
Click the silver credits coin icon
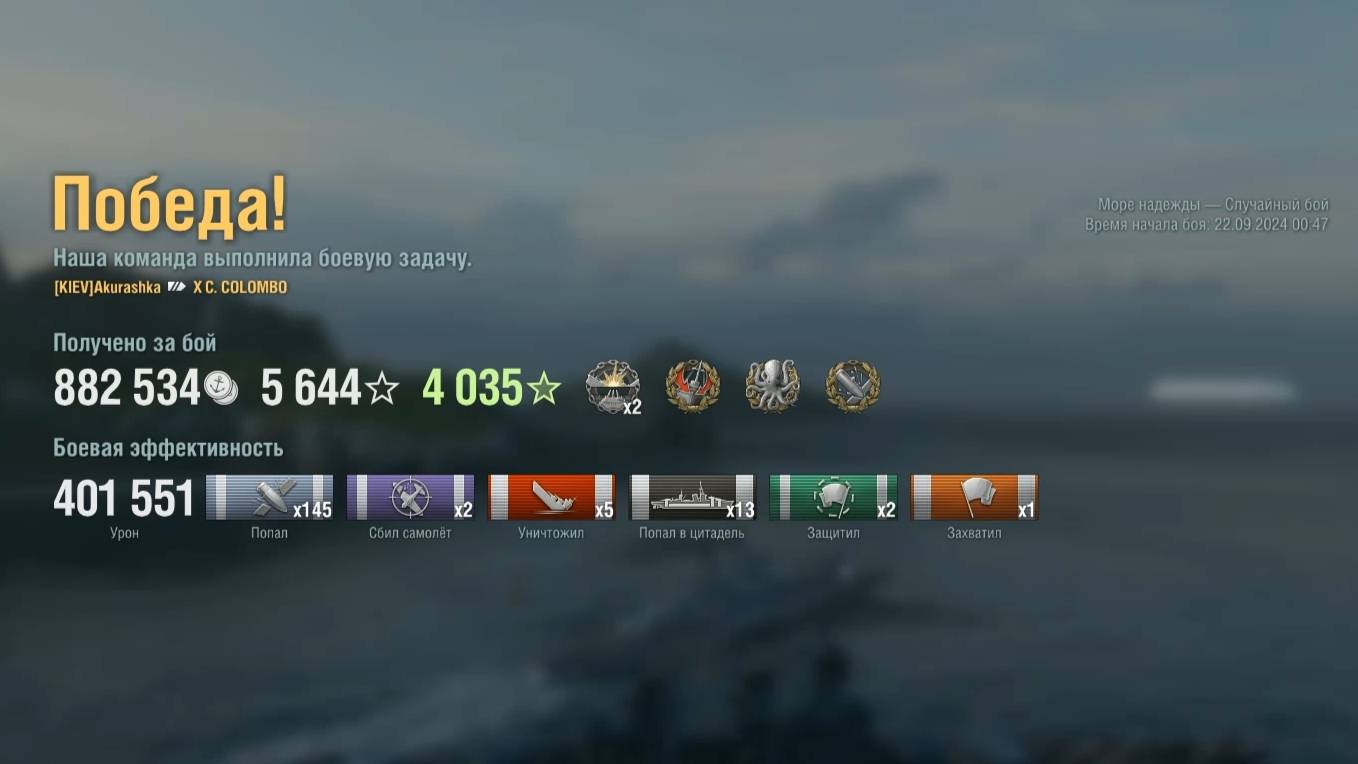[x=220, y=387]
